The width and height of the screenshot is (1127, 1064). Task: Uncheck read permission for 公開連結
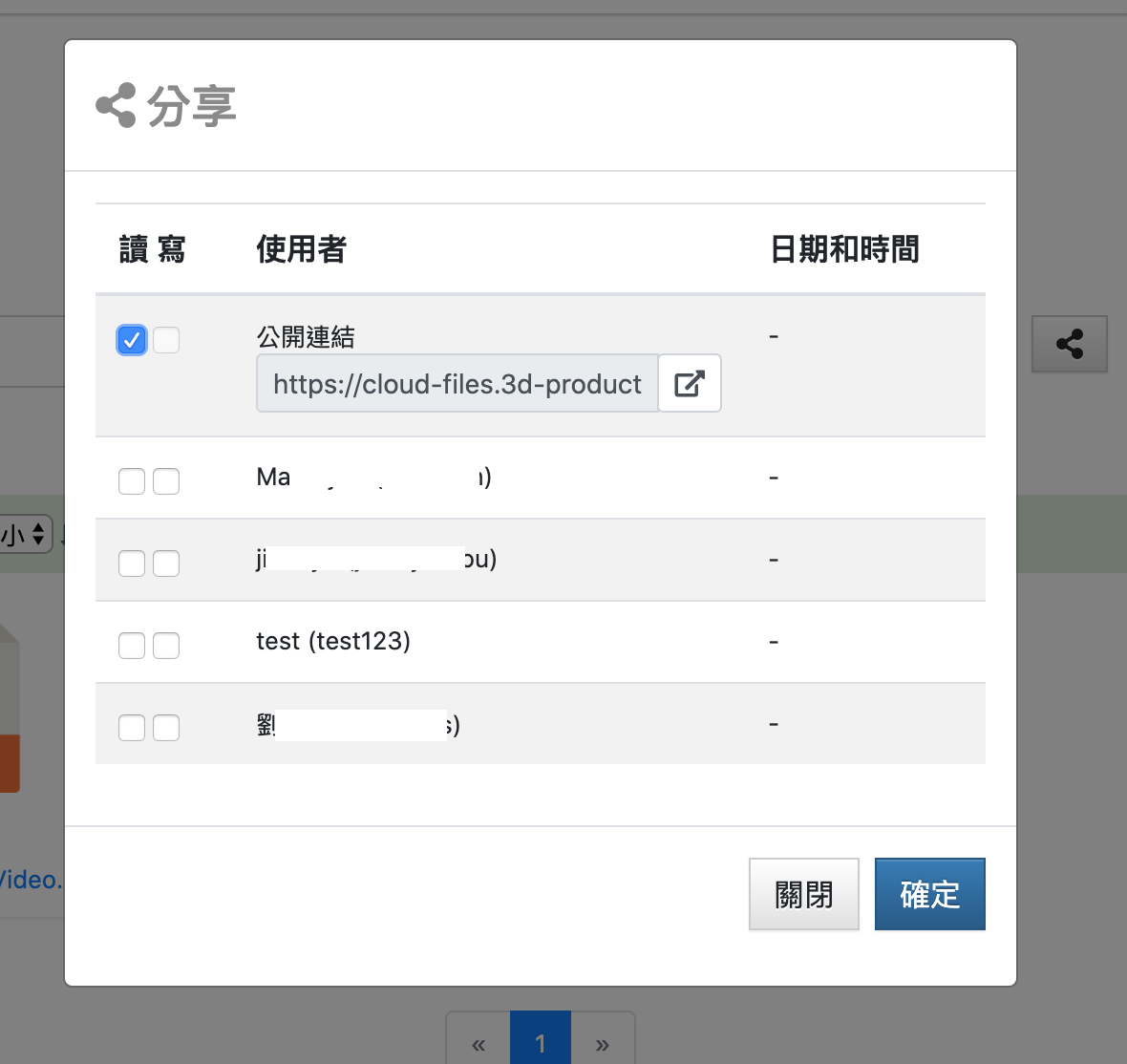(x=132, y=340)
